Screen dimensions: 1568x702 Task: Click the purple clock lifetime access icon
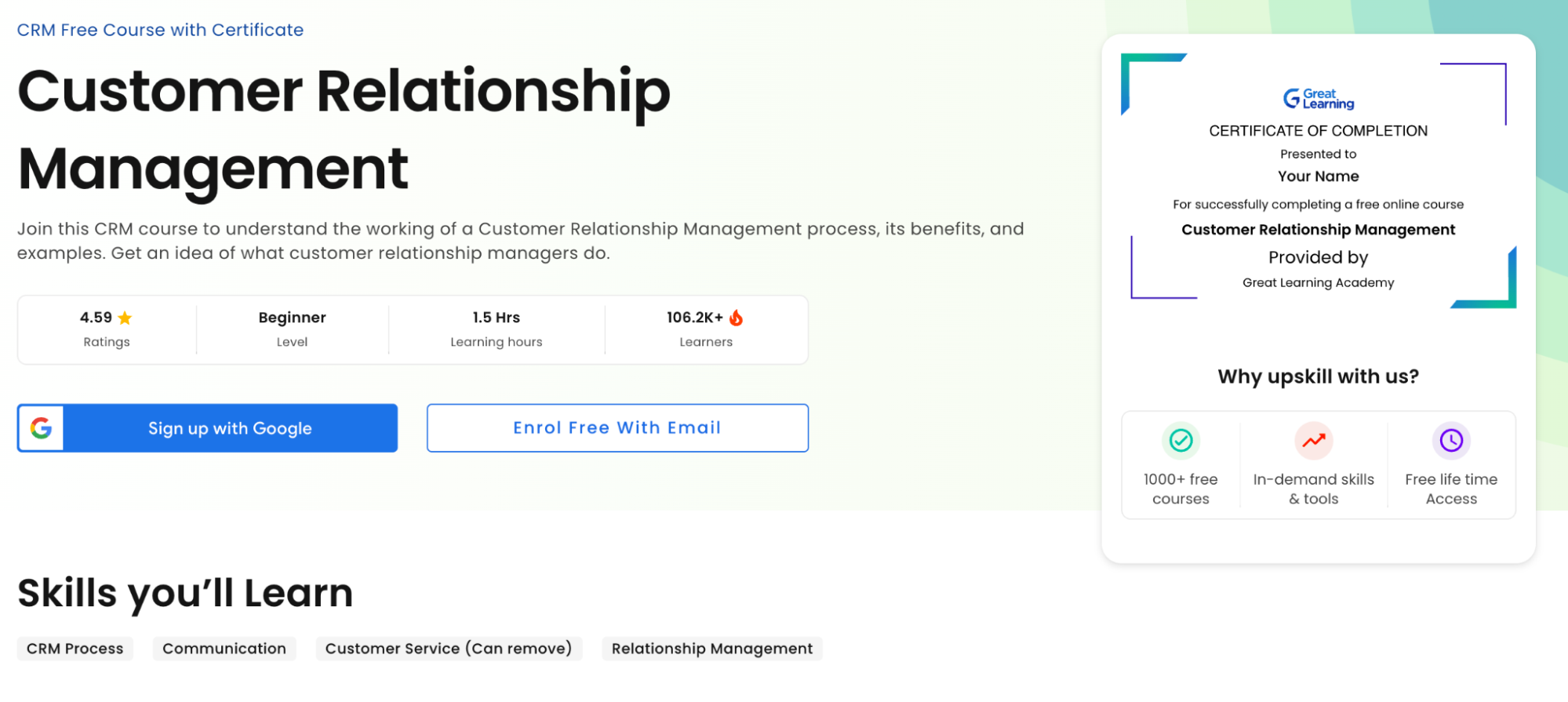pos(1451,441)
